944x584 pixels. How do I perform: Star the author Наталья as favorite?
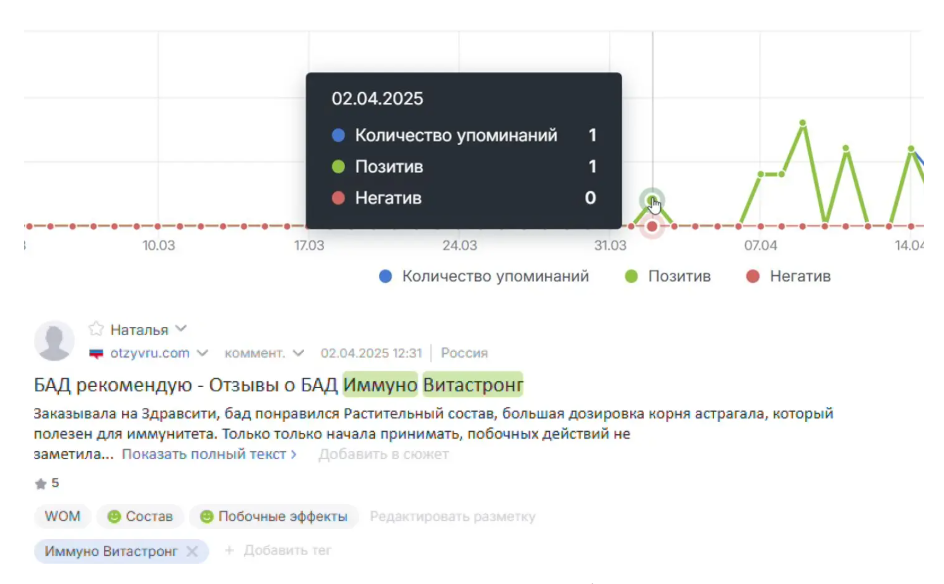point(96,329)
